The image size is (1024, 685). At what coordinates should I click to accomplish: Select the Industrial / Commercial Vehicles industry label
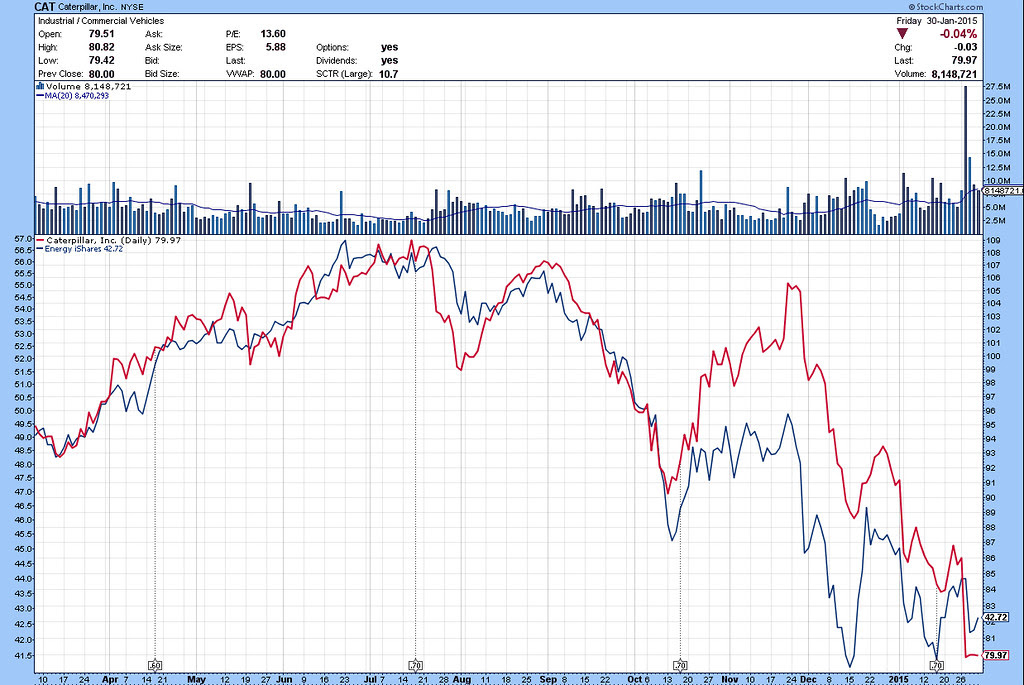[x=101, y=21]
